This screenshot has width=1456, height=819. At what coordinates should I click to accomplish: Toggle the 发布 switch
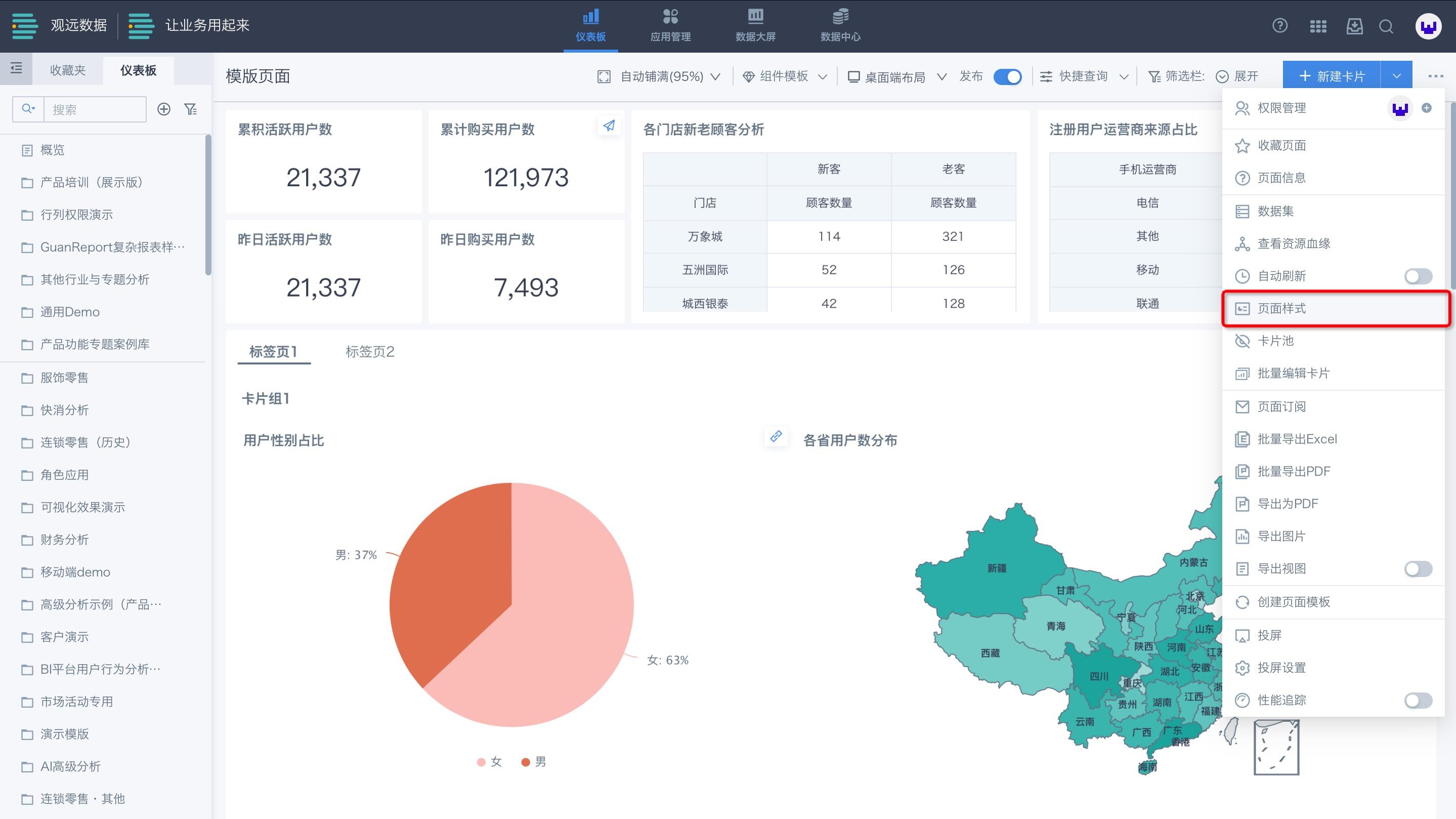tap(1007, 76)
